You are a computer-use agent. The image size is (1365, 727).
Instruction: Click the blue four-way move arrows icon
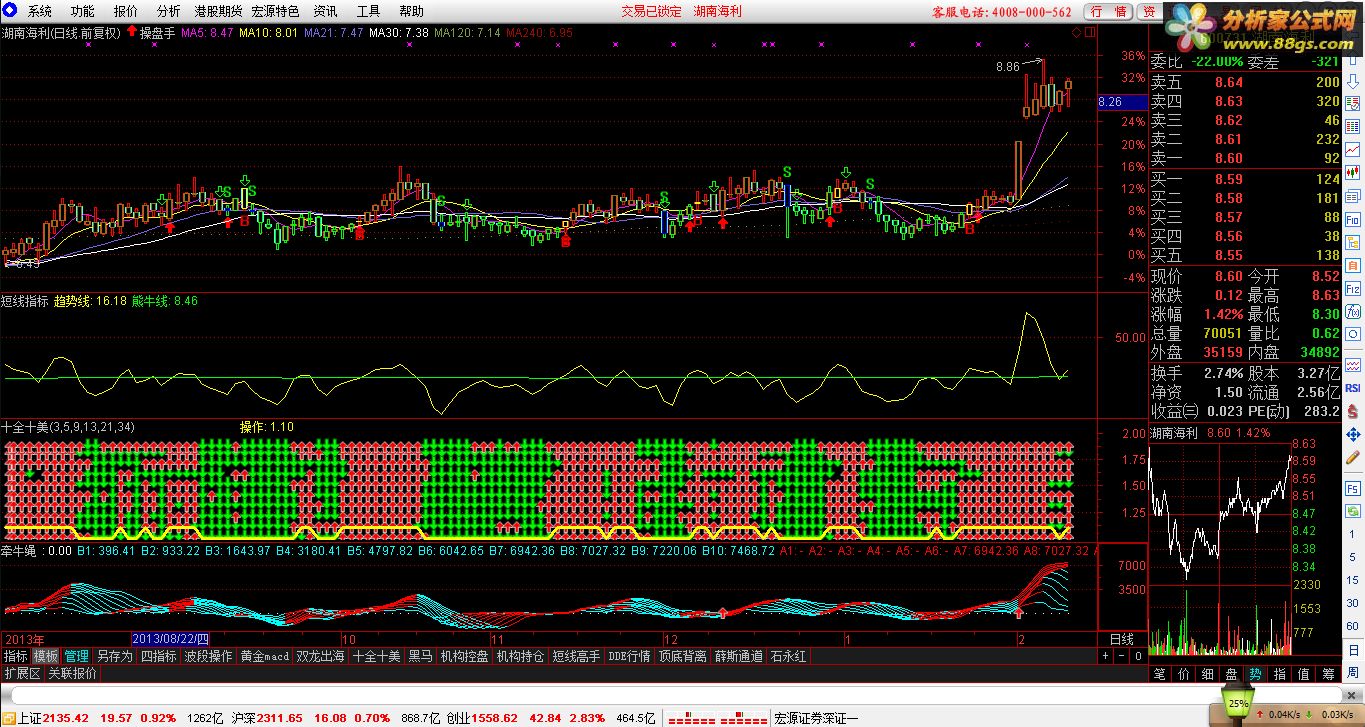coord(1352,434)
